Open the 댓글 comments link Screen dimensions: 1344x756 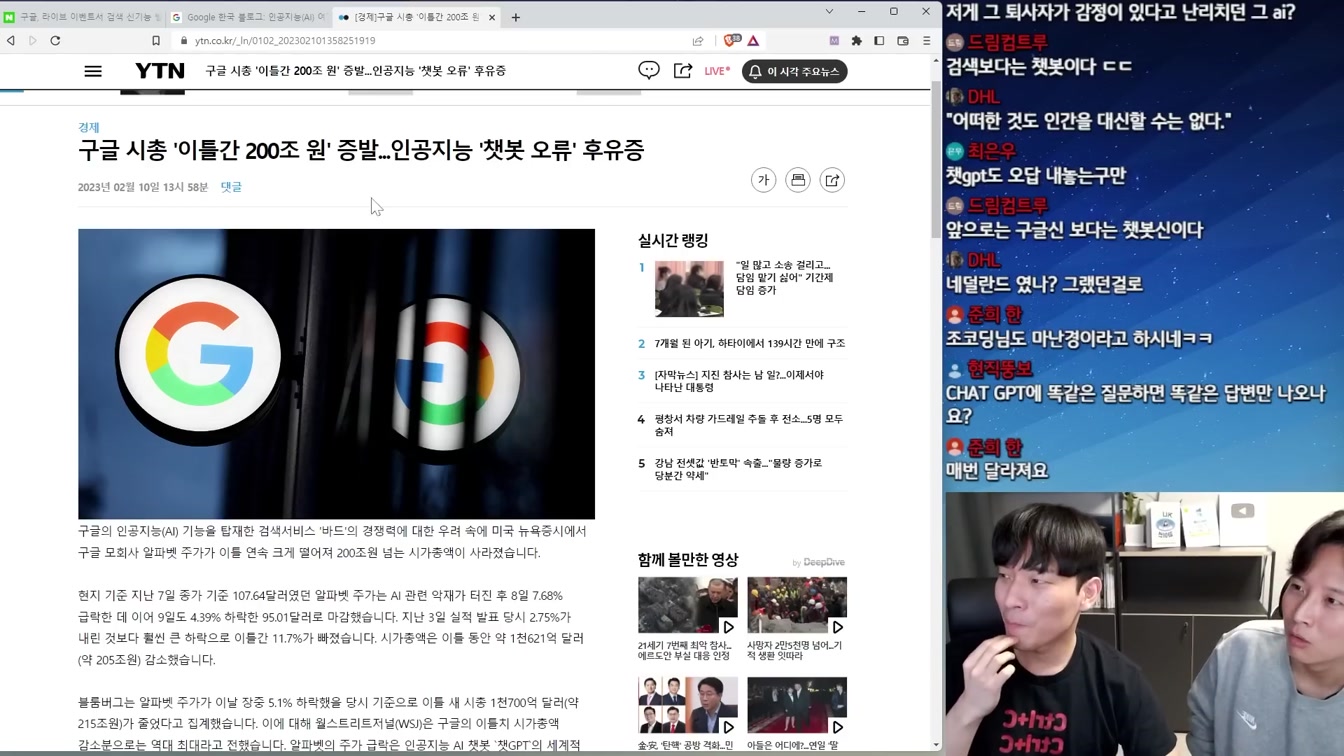(x=231, y=187)
